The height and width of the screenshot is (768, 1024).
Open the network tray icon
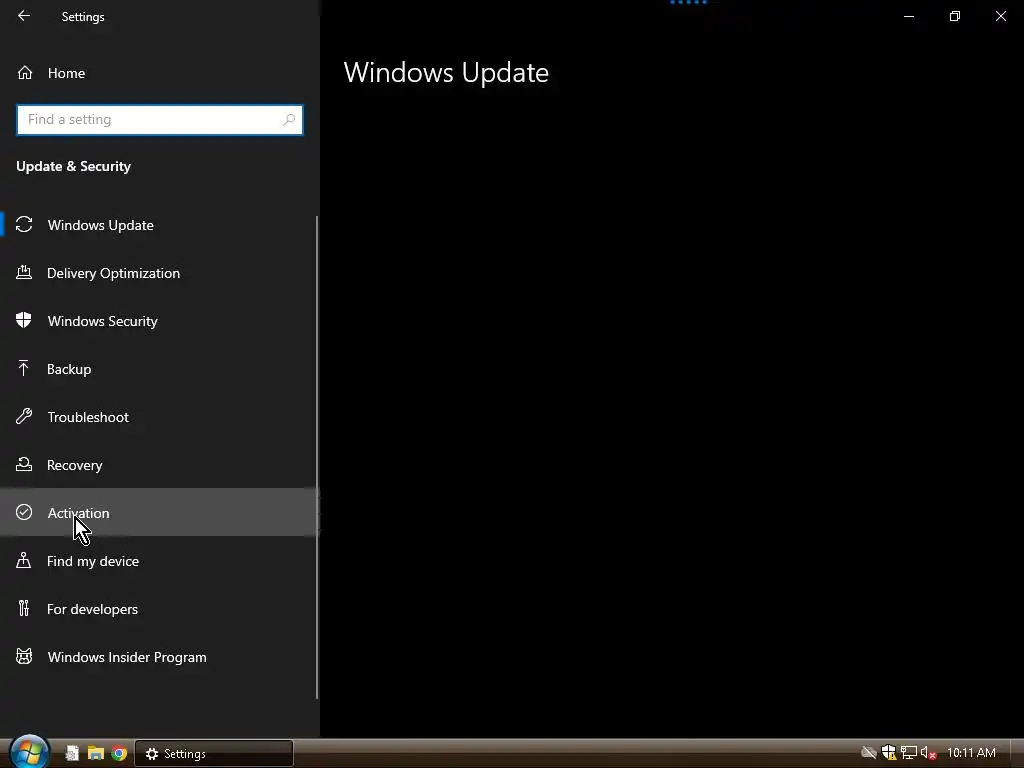pos(908,753)
